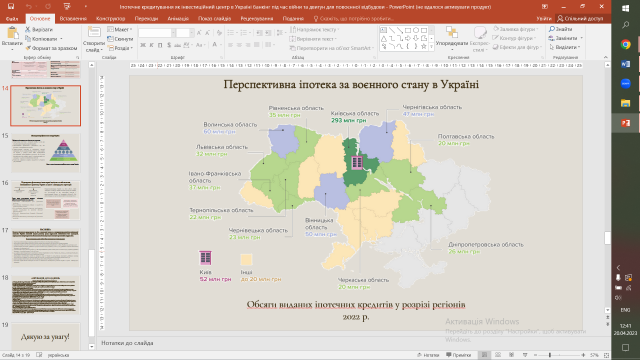The height and width of the screenshot is (360, 640).
Task: Open the Анімація (Animations) ribbon tab
Action: click(178, 18)
